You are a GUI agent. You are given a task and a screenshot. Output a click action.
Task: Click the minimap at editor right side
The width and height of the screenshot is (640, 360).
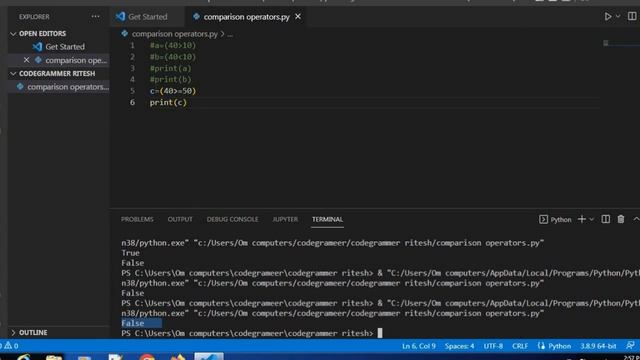[620, 43]
